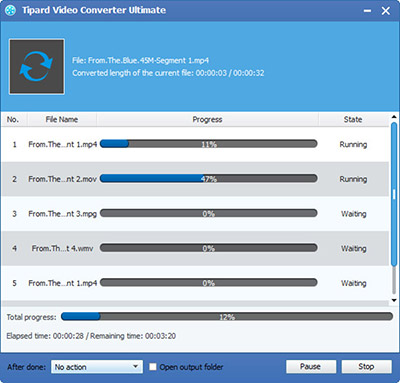Click Waiting state of row 5
This screenshot has height=383, width=400.
coord(353,283)
